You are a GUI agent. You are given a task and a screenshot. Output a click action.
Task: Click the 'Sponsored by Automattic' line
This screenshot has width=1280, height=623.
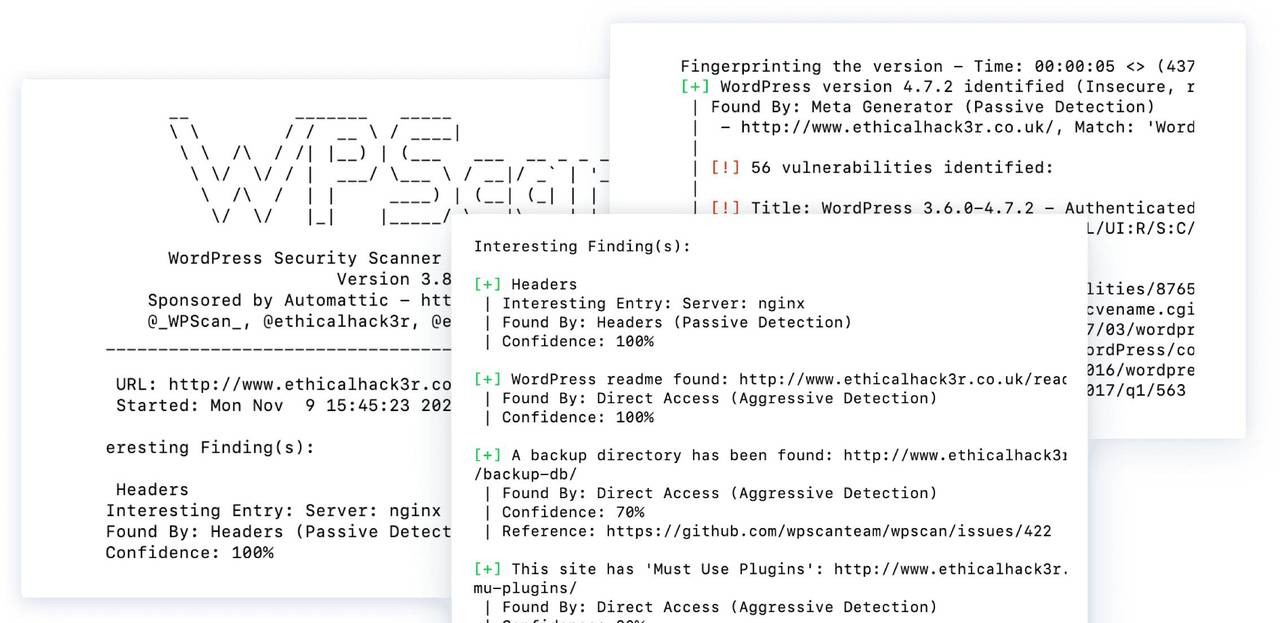pyautogui.click(x=300, y=300)
